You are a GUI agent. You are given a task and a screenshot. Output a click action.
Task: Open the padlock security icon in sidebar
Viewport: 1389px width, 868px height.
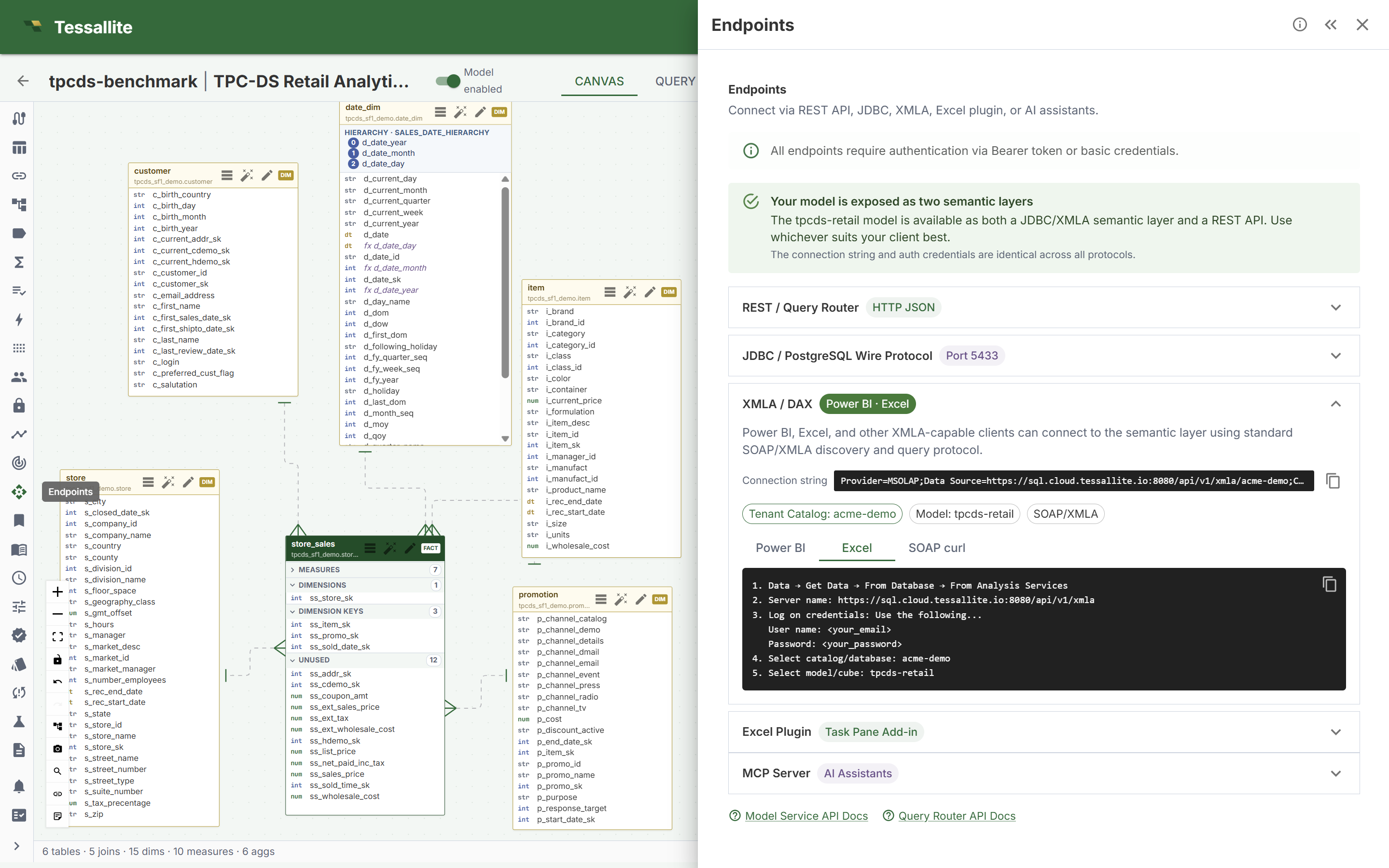point(19,406)
